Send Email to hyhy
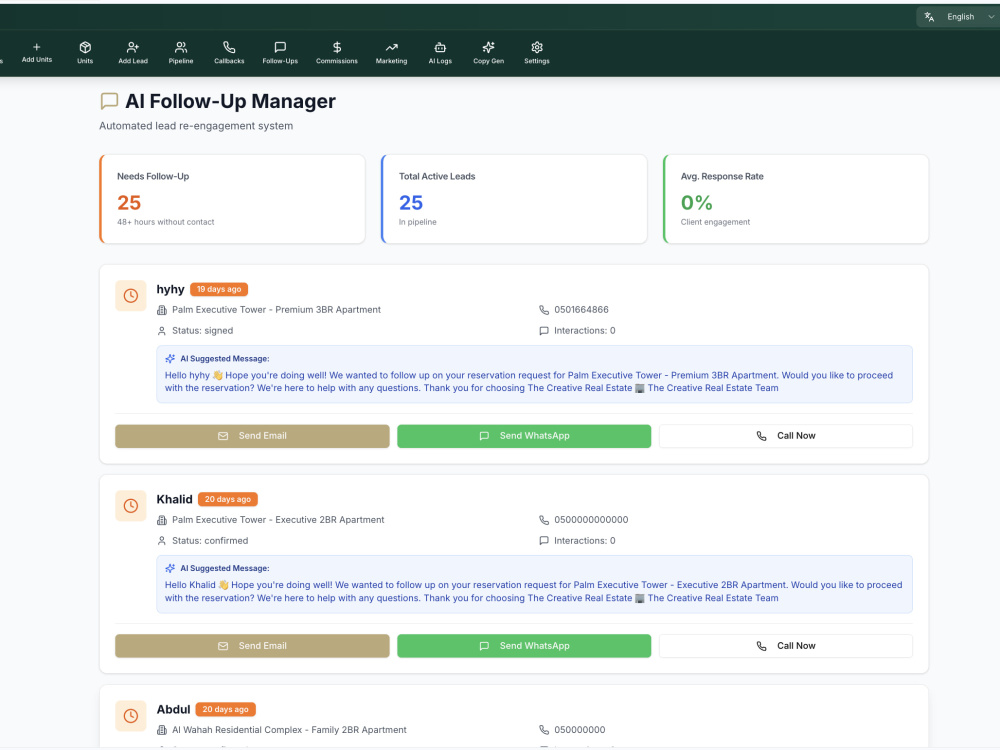 [252, 436]
